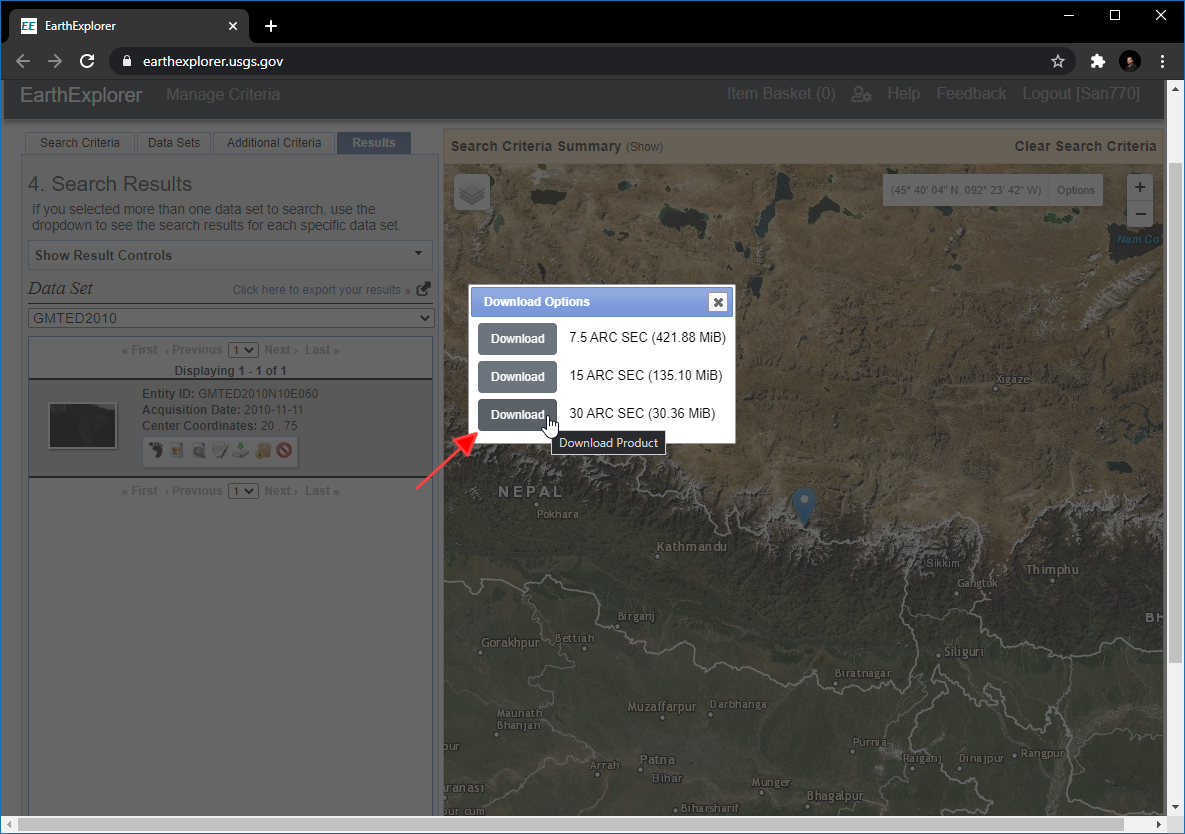Open the Additional Criteria tab
Image resolution: width=1185 pixels, height=834 pixels.
click(x=274, y=143)
